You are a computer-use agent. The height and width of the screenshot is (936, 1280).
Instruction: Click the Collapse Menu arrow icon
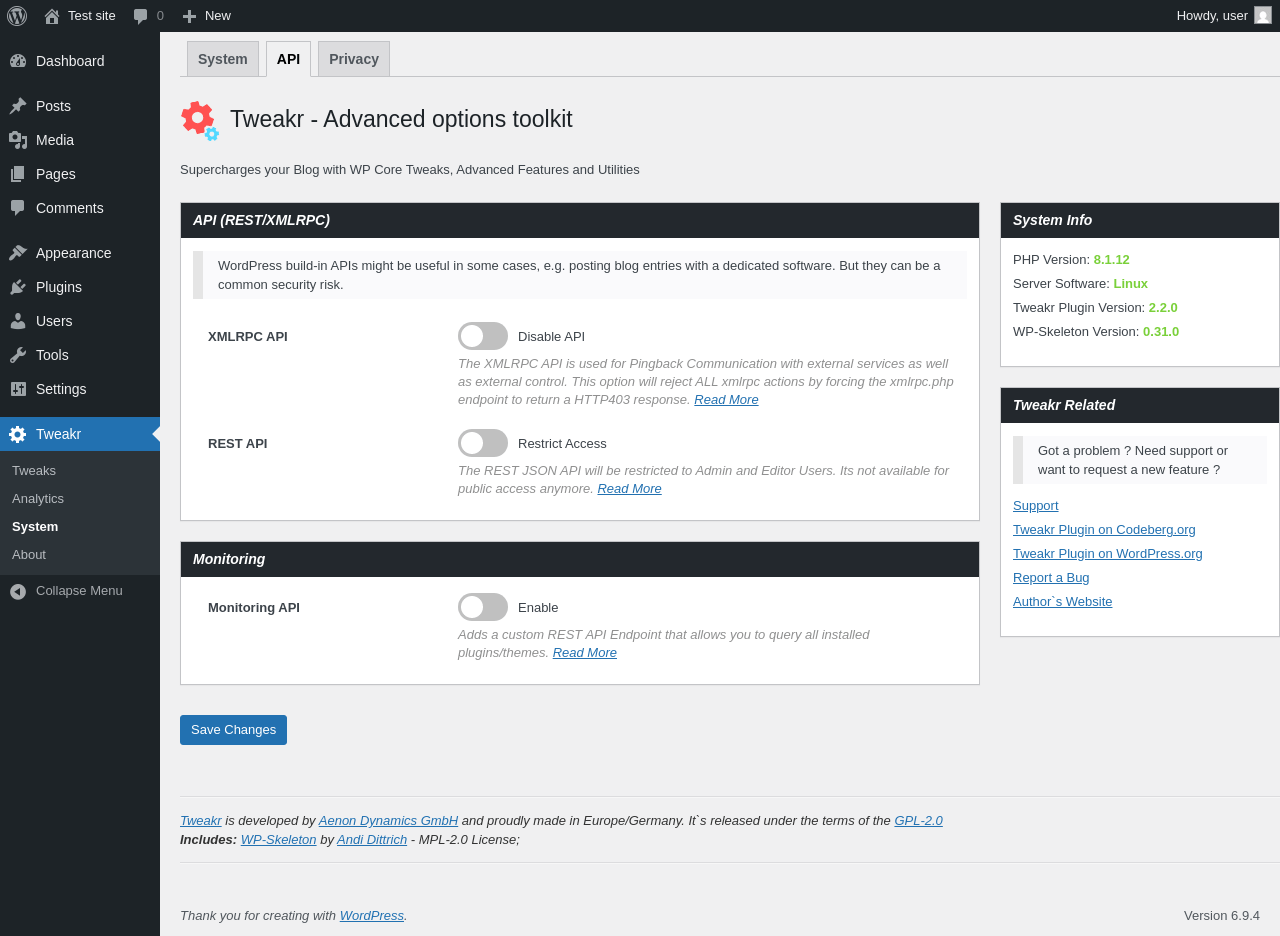18,591
